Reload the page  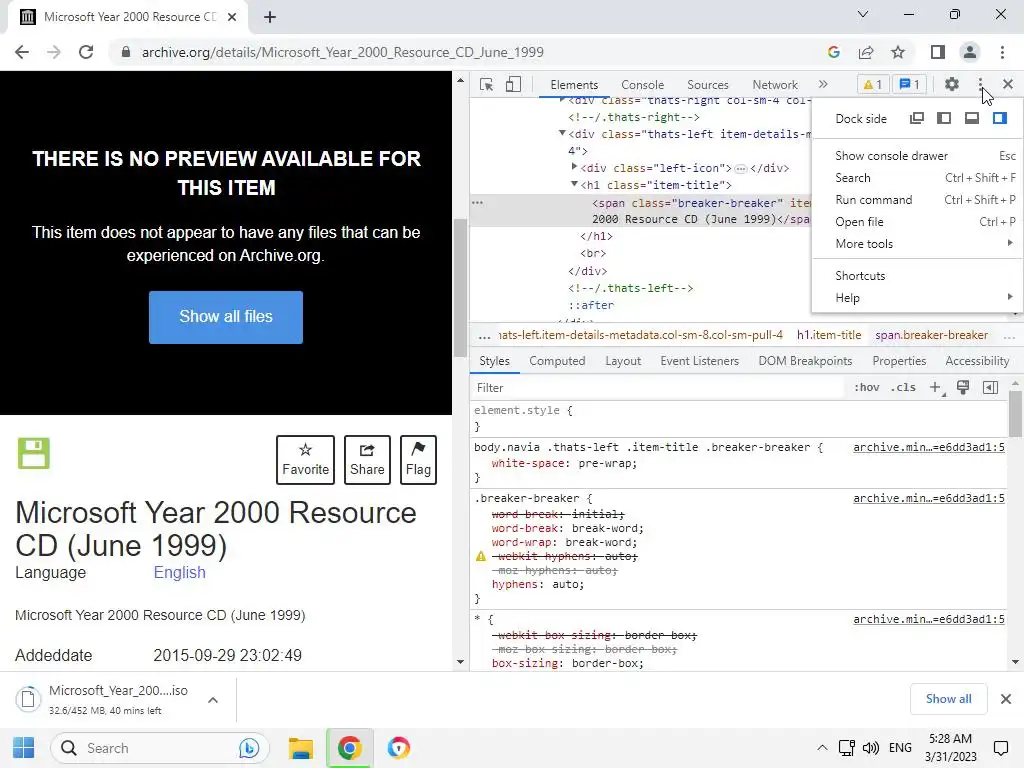(x=86, y=52)
